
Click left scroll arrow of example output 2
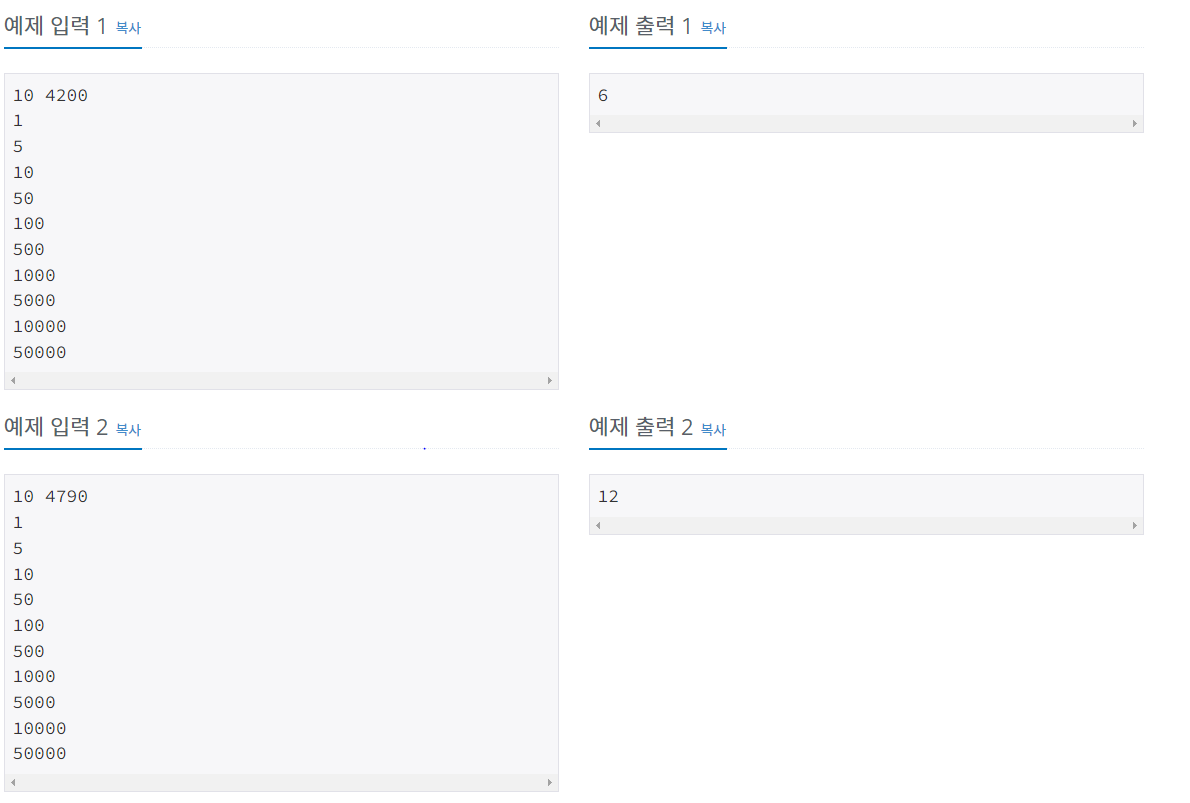tap(599, 525)
